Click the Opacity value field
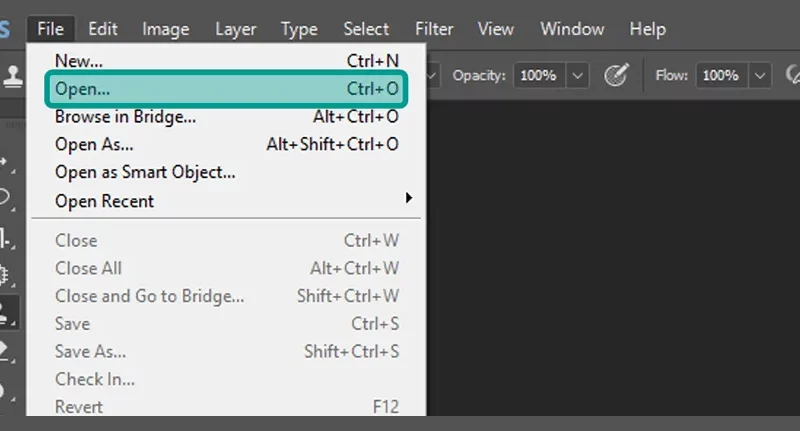 [539, 76]
